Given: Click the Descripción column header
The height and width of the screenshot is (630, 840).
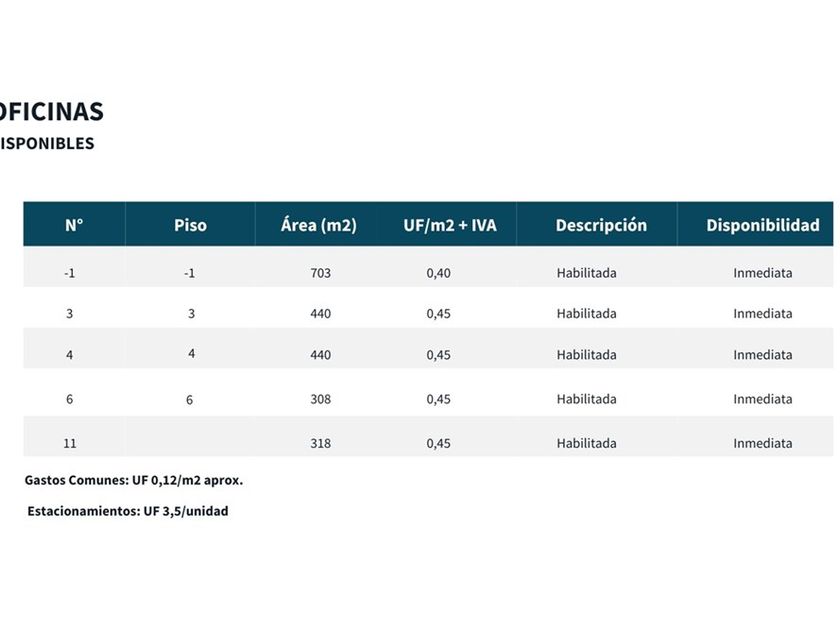Looking at the screenshot, I should (x=601, y=225).
